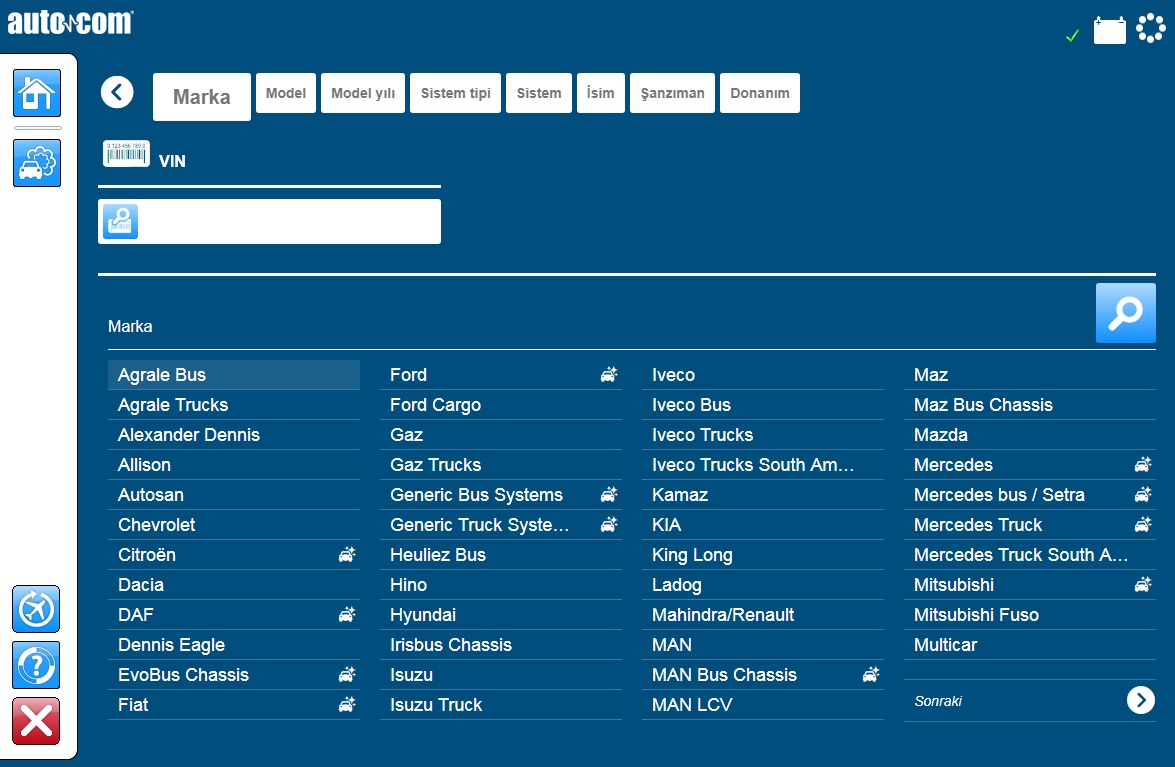The height and width of the screenshot is (767, 1175).
Task: Select Iveco Trucks brand entry
Action: (702, 435)
